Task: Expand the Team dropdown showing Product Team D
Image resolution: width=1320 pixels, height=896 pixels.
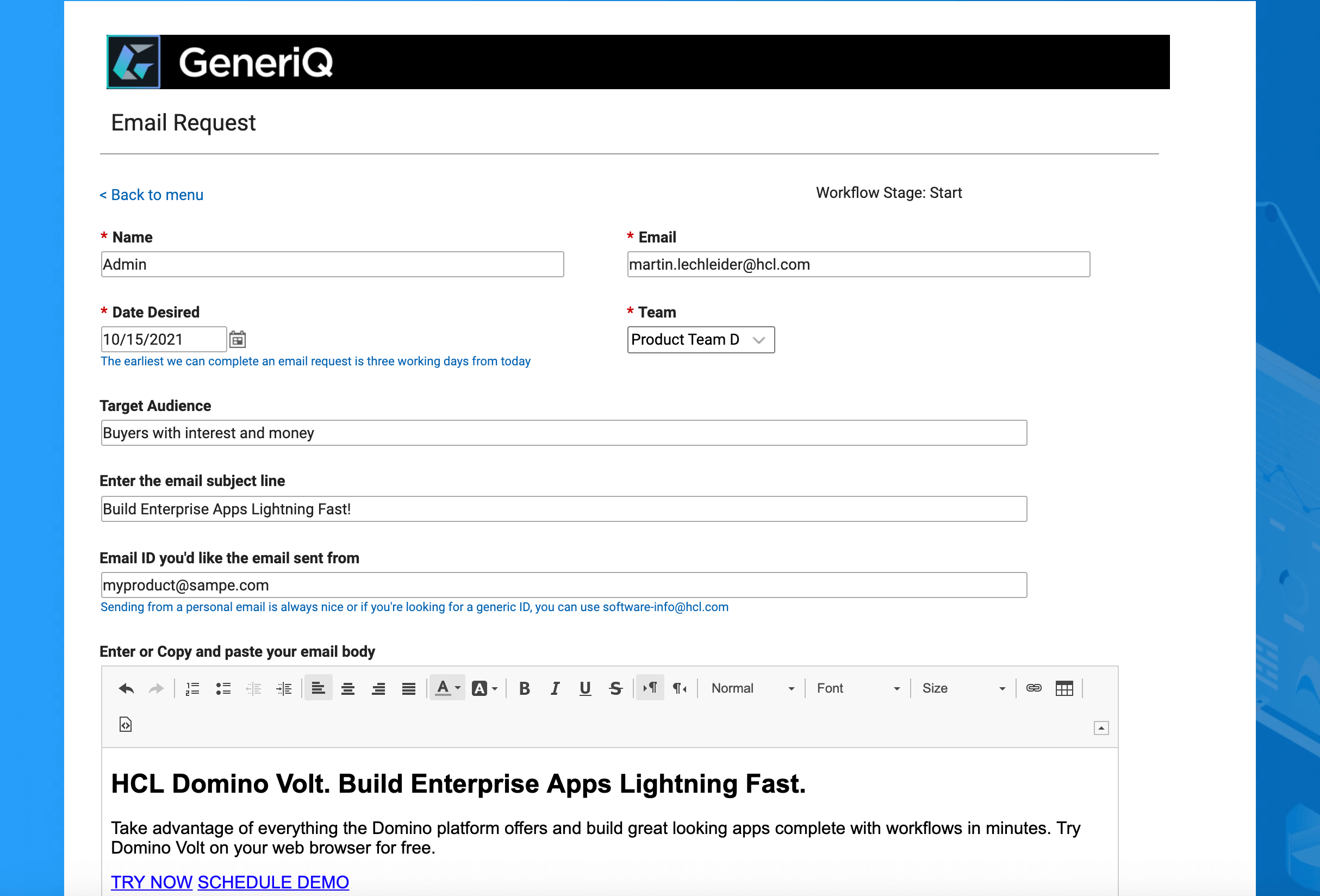Action: (701, 340)
